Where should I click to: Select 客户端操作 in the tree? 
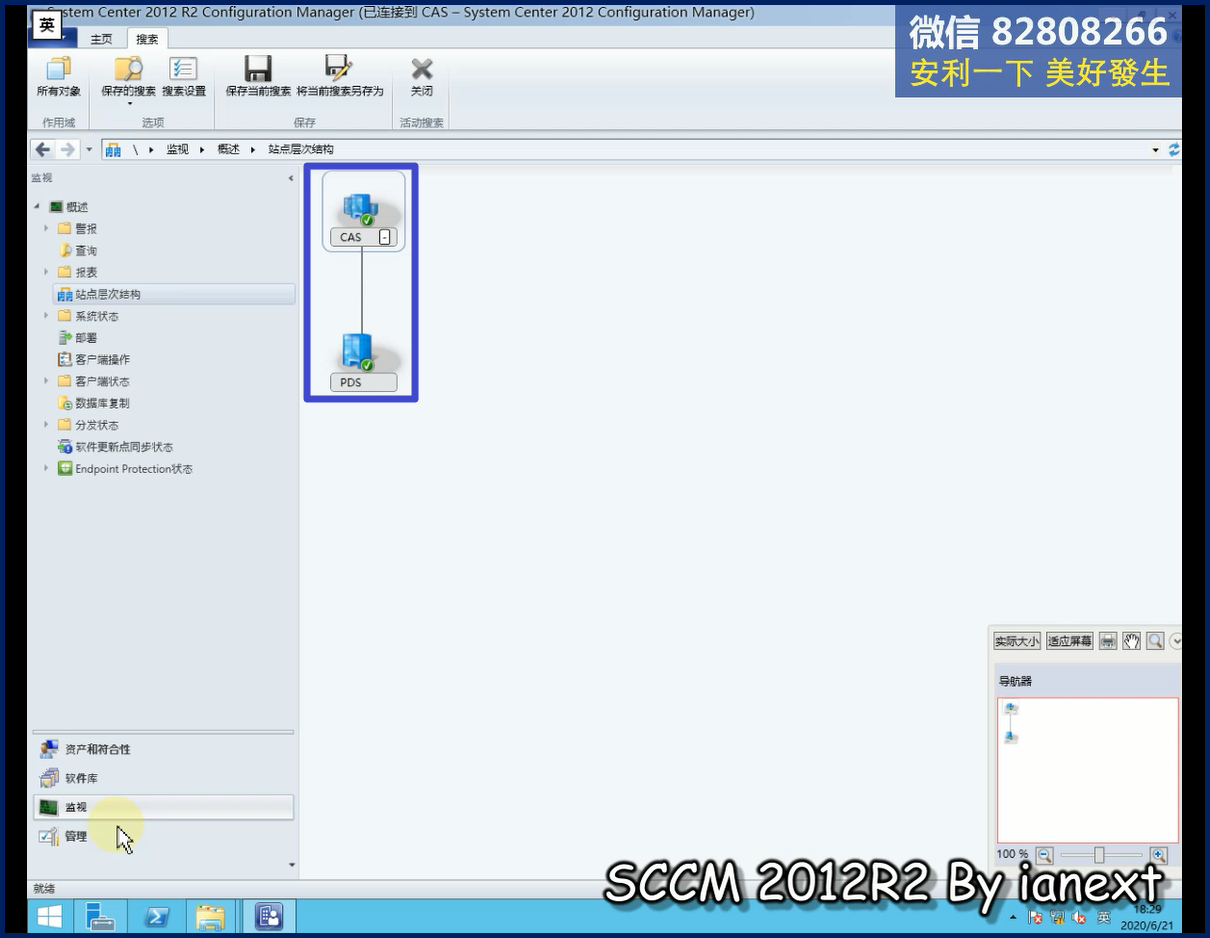coord(102,360)
